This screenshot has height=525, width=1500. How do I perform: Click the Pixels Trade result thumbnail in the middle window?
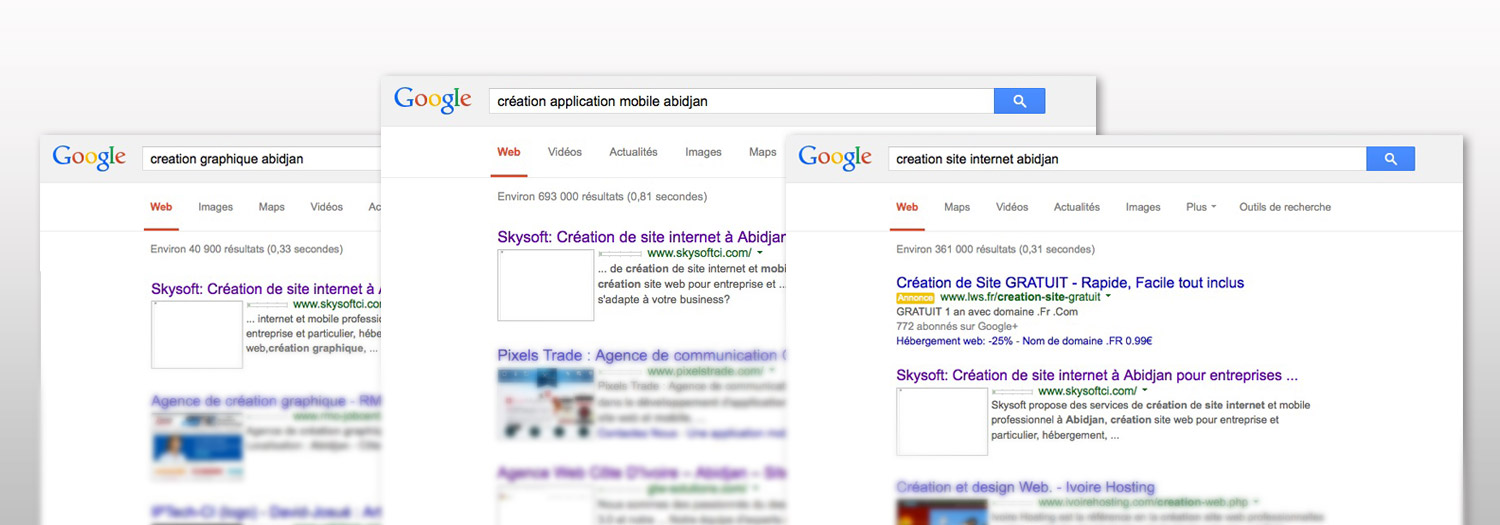(x=545, y=402)
